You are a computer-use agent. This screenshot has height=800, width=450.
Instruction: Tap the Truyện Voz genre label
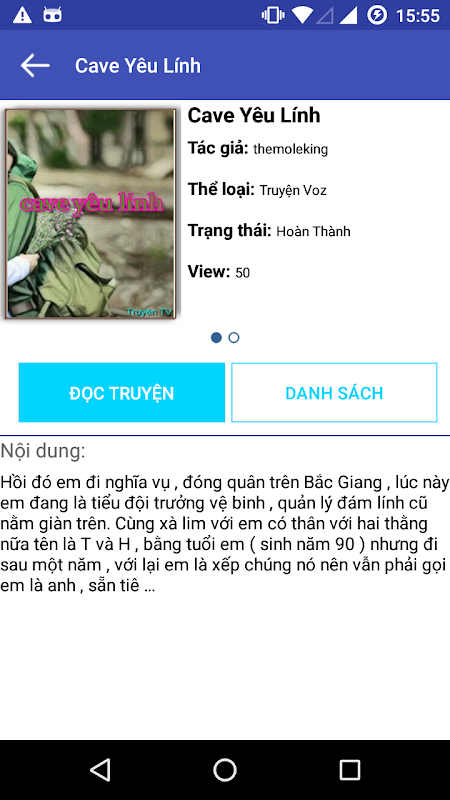click(293, 191)
